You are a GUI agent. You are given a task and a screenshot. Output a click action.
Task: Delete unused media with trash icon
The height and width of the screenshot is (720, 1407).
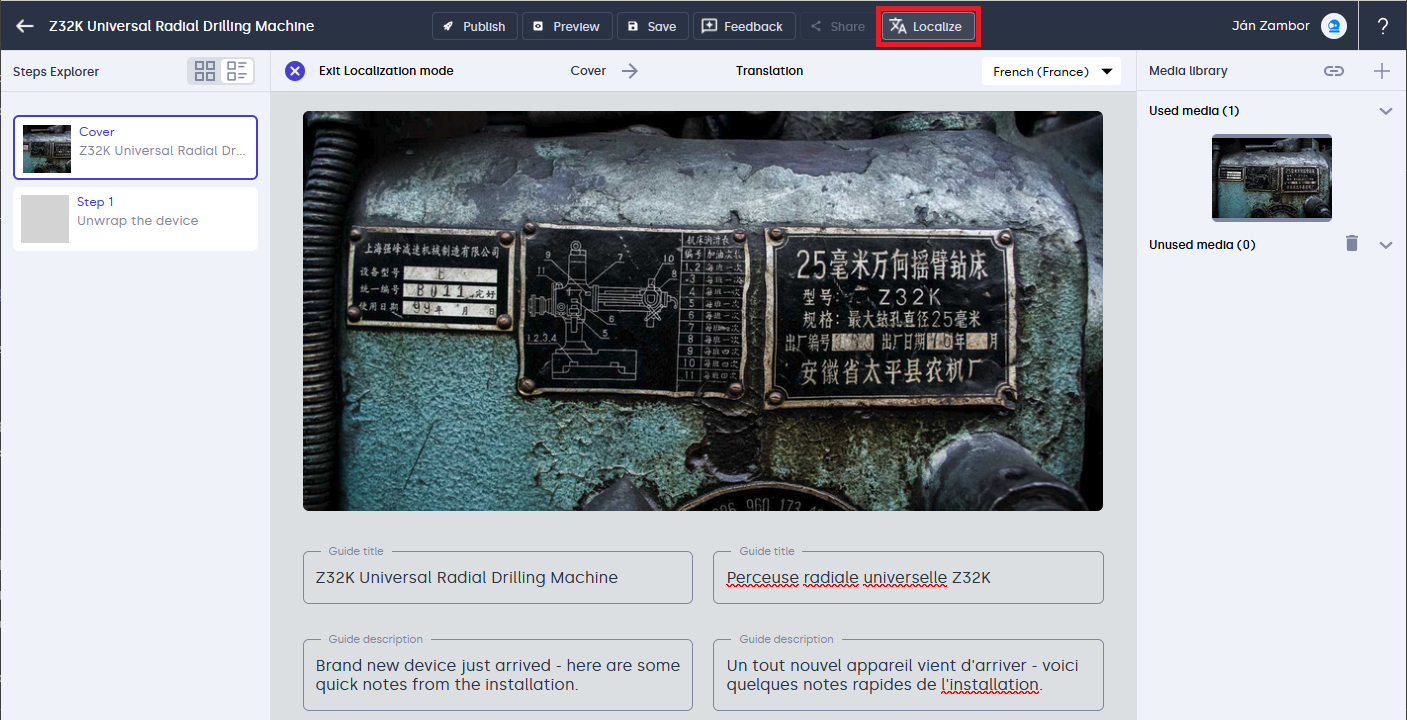[1352, 244]
